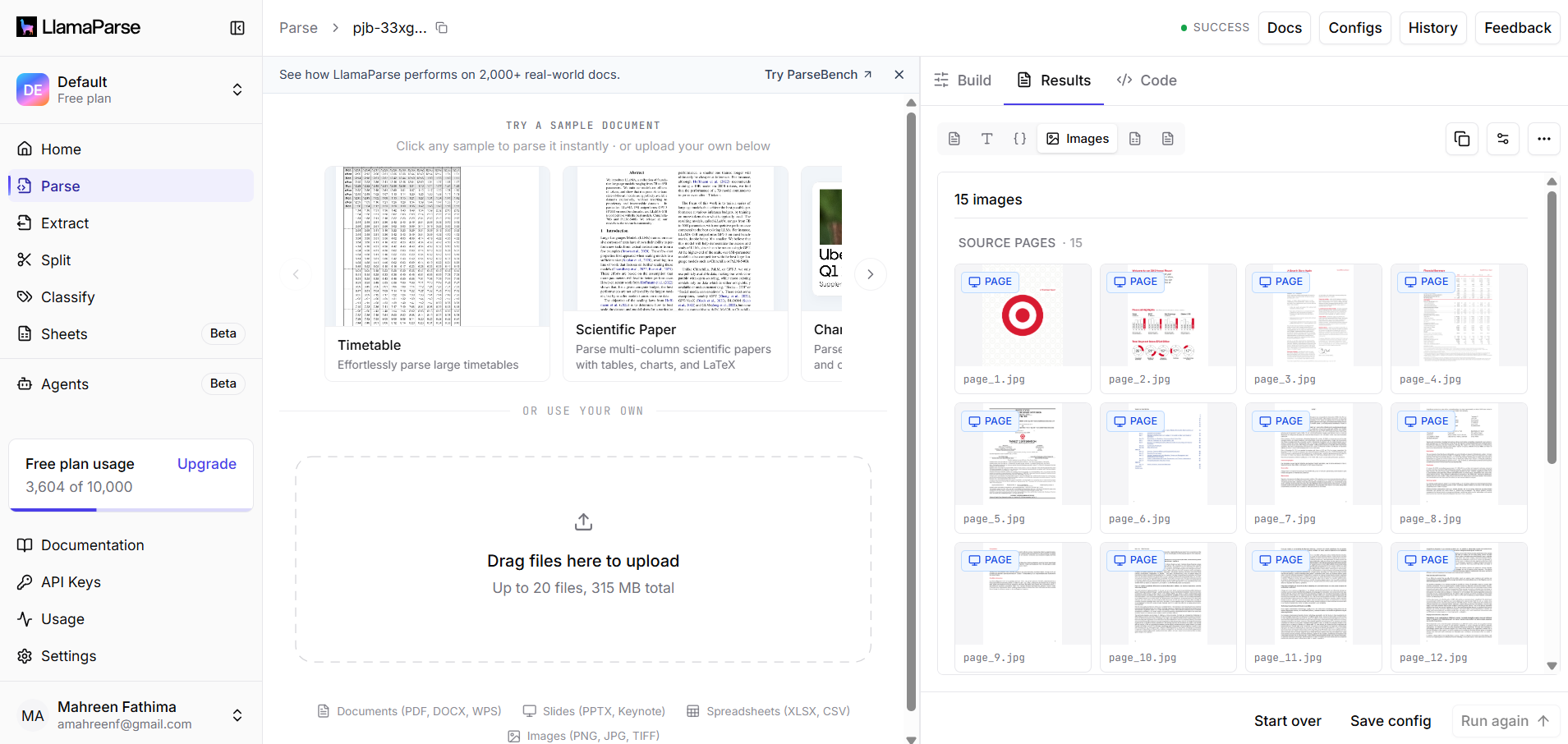Open Configs

pyautogui.click(x=1355, y=28)
